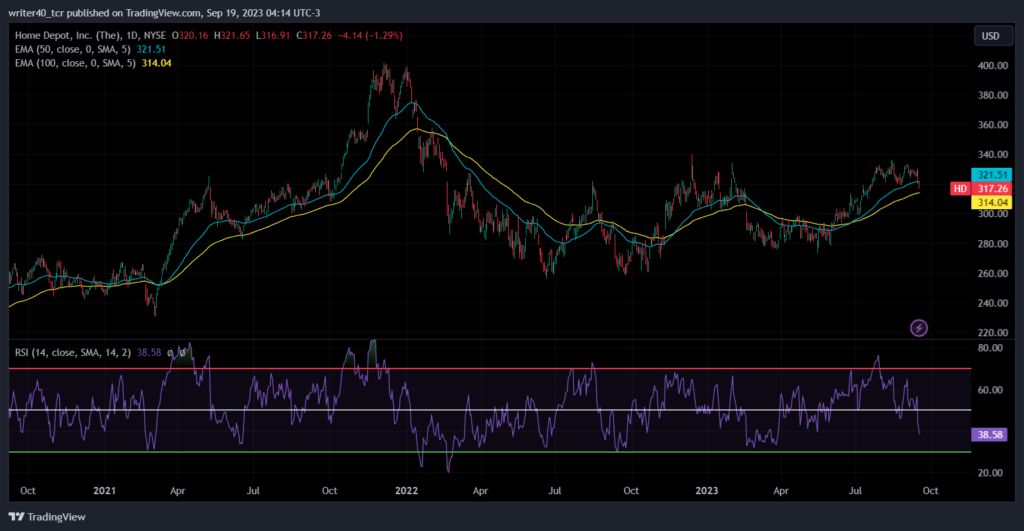Image resolution: width=1024 pixels, height=531 pixels.
Task: Select the RSI 14 indicator legend
Action: [x=72, y=353]
